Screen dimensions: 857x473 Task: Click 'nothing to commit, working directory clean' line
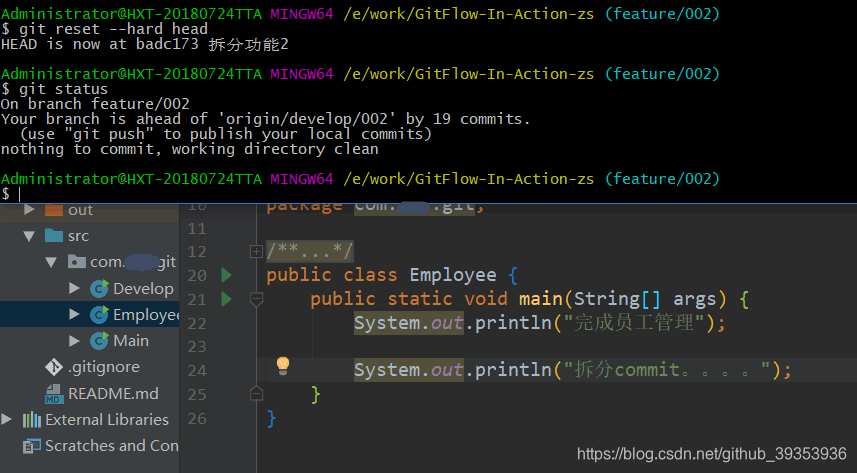pyautogui.click(x=190, y=149)
